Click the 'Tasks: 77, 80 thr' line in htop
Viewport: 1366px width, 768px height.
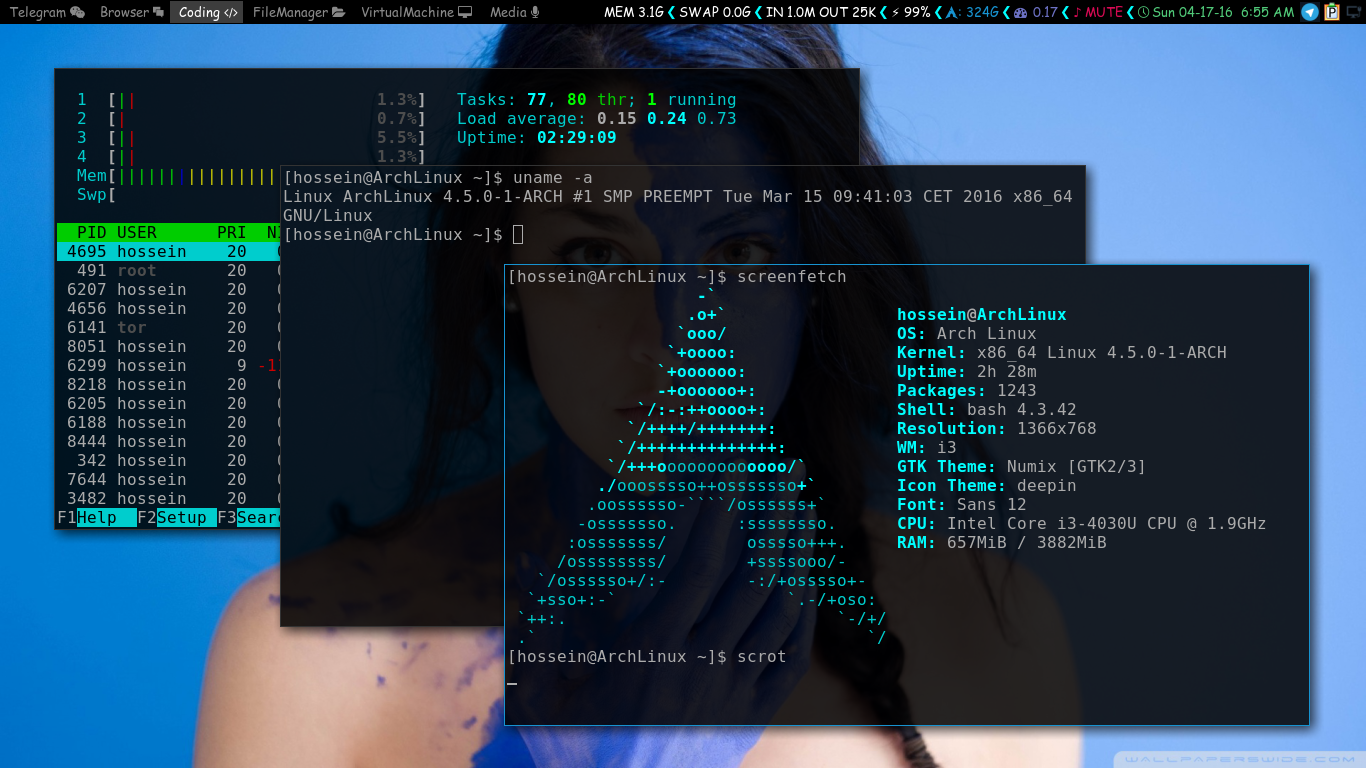click(x=596, y=100)
